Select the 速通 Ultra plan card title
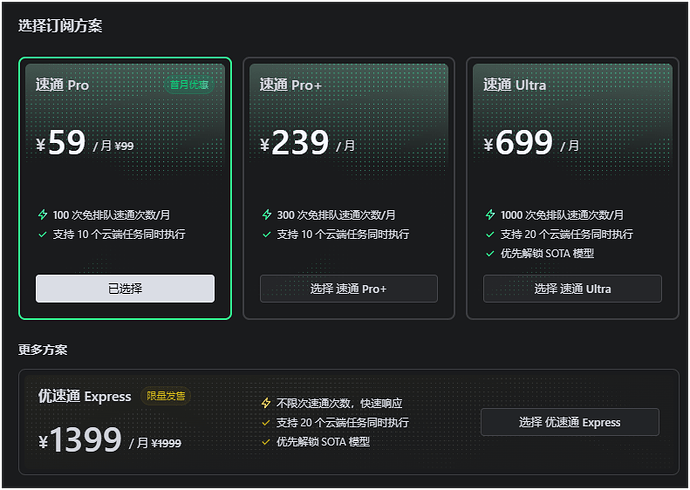Screen dimensions: 690x490 tap(514, 84)
